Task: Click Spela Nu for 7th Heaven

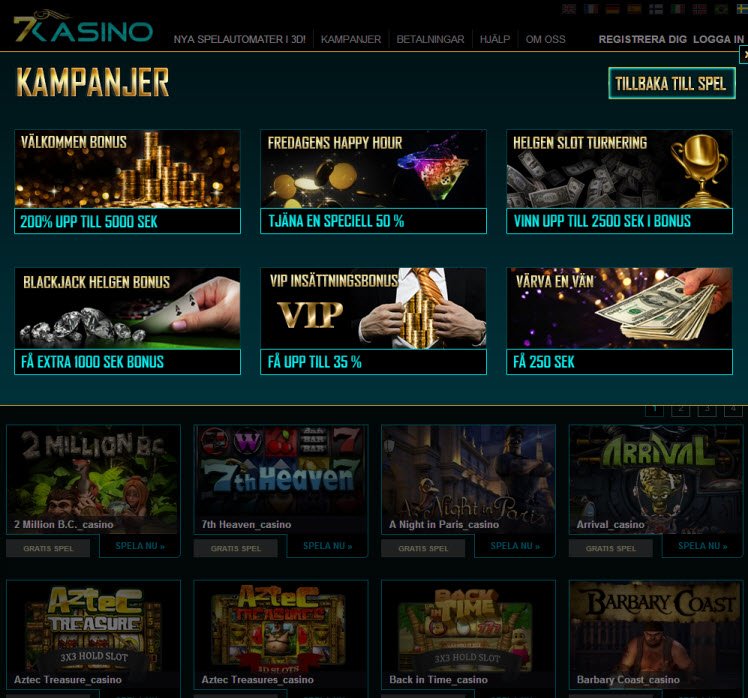Action: (x=327, y=546)
